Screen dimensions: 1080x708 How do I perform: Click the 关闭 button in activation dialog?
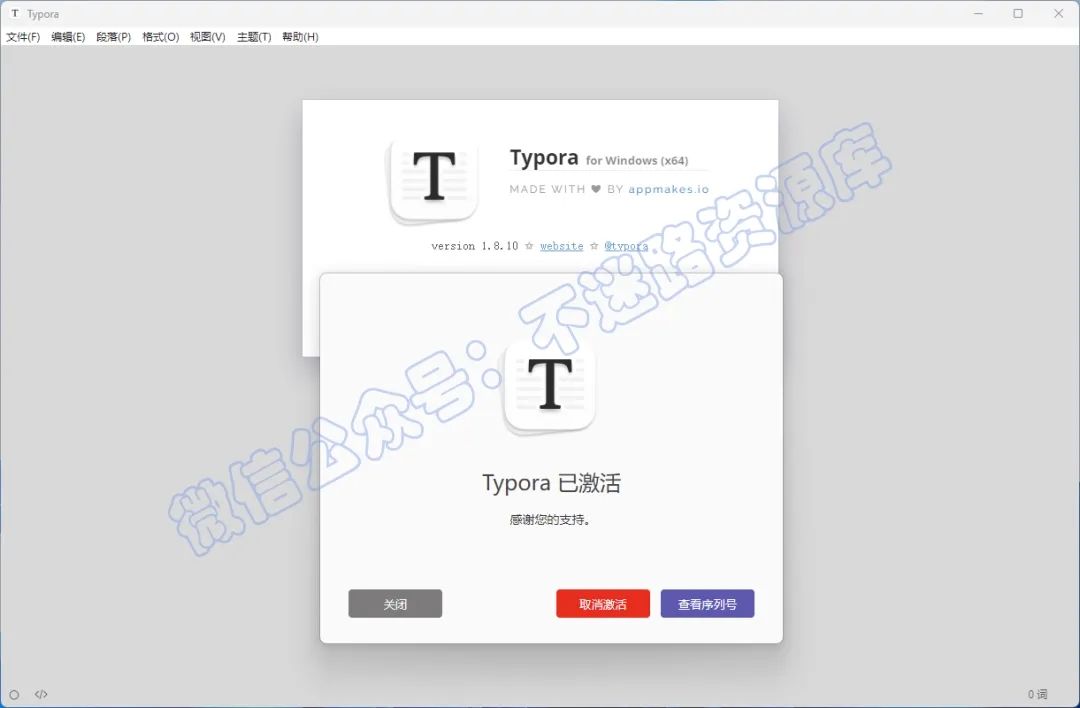pos(395,603)
